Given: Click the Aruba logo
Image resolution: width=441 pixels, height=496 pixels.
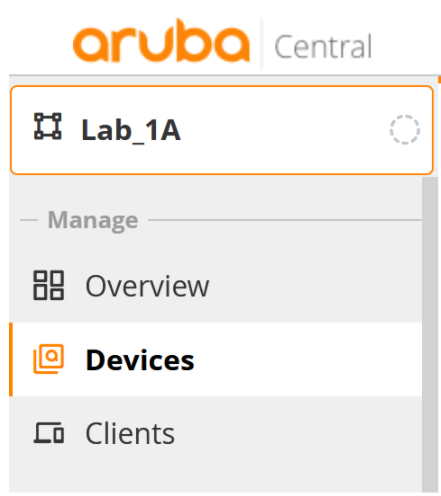Looking at the screenshot, I should tap(161, 40).
